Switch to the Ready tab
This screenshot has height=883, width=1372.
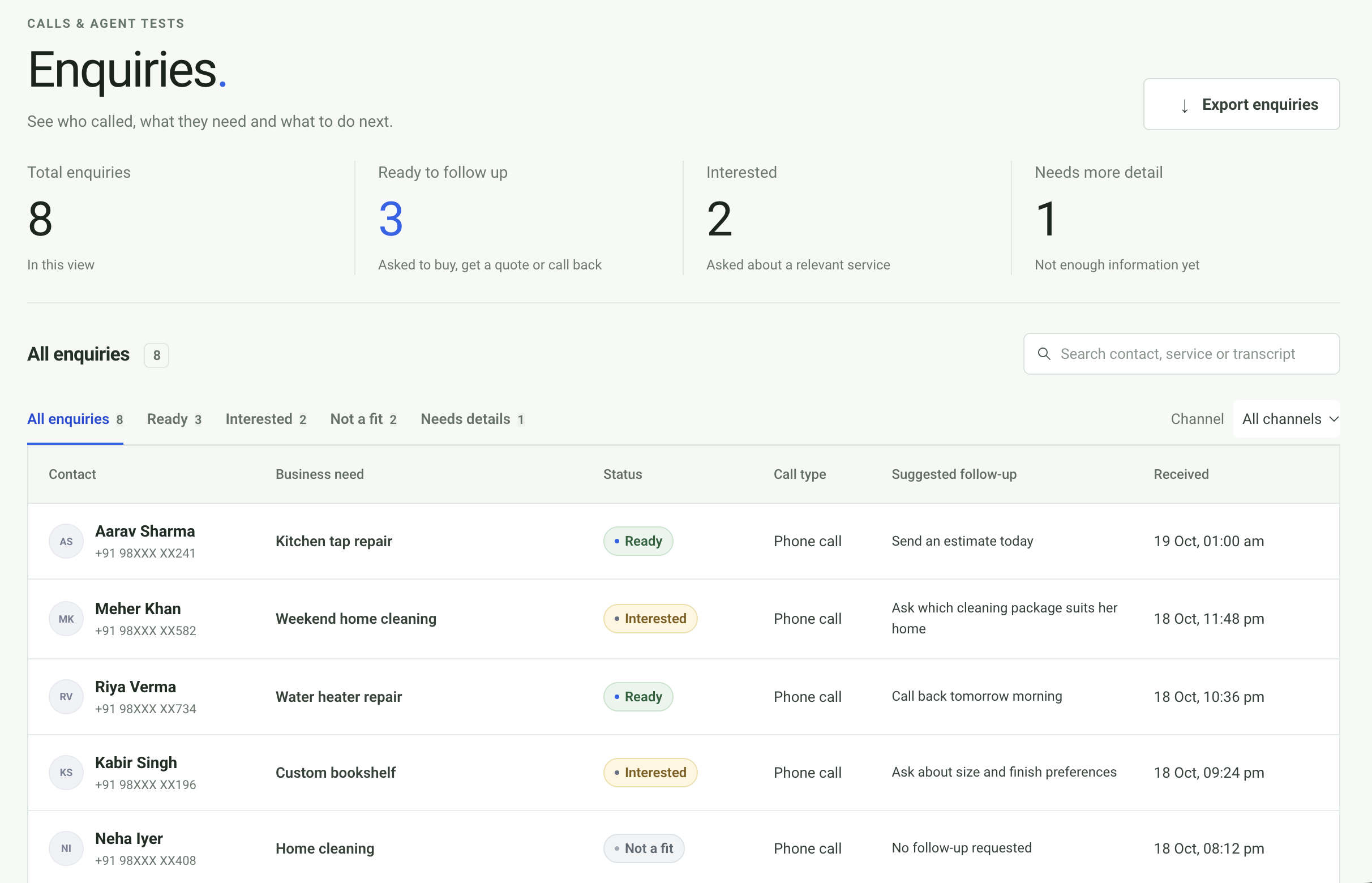pos(174,419)
